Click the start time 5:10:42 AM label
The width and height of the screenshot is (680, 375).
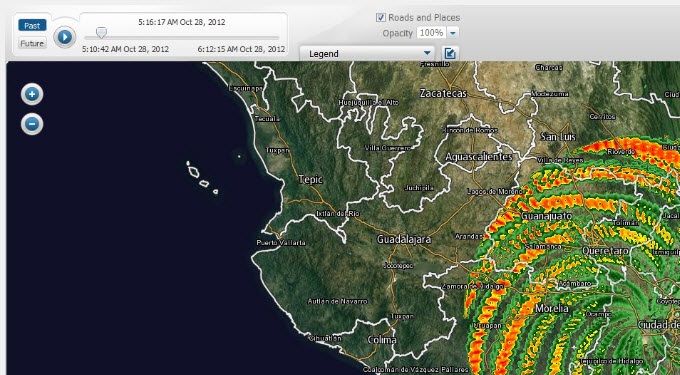(x=125, y=49)
